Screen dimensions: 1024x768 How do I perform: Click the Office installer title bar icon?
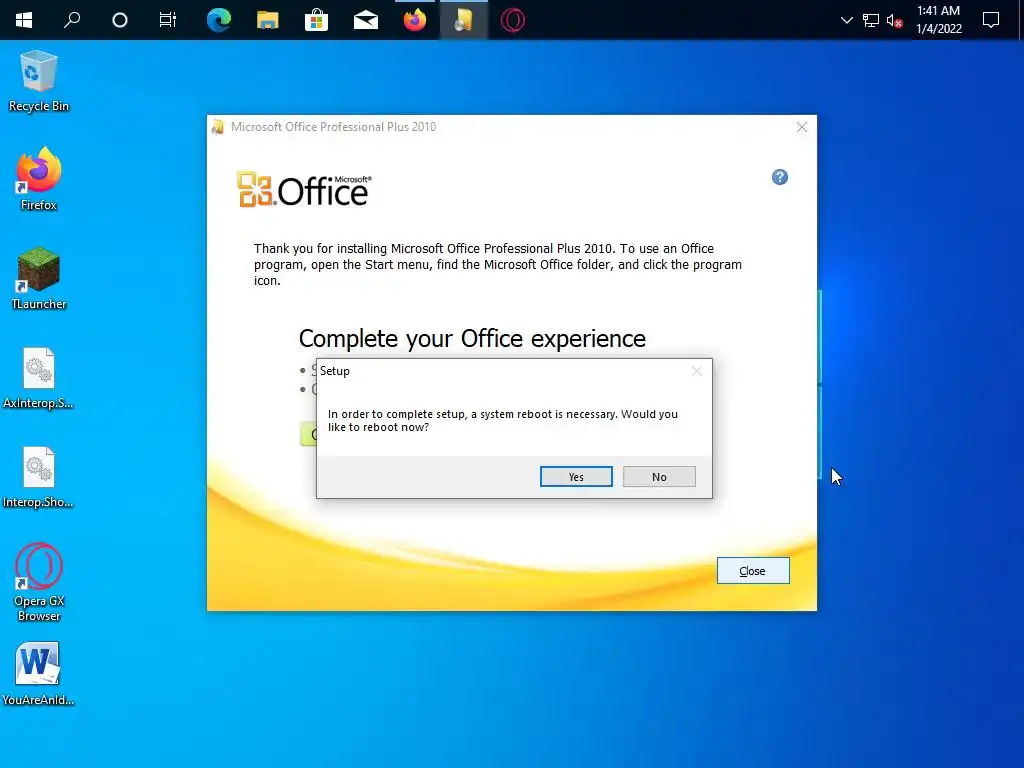point(217,127)
